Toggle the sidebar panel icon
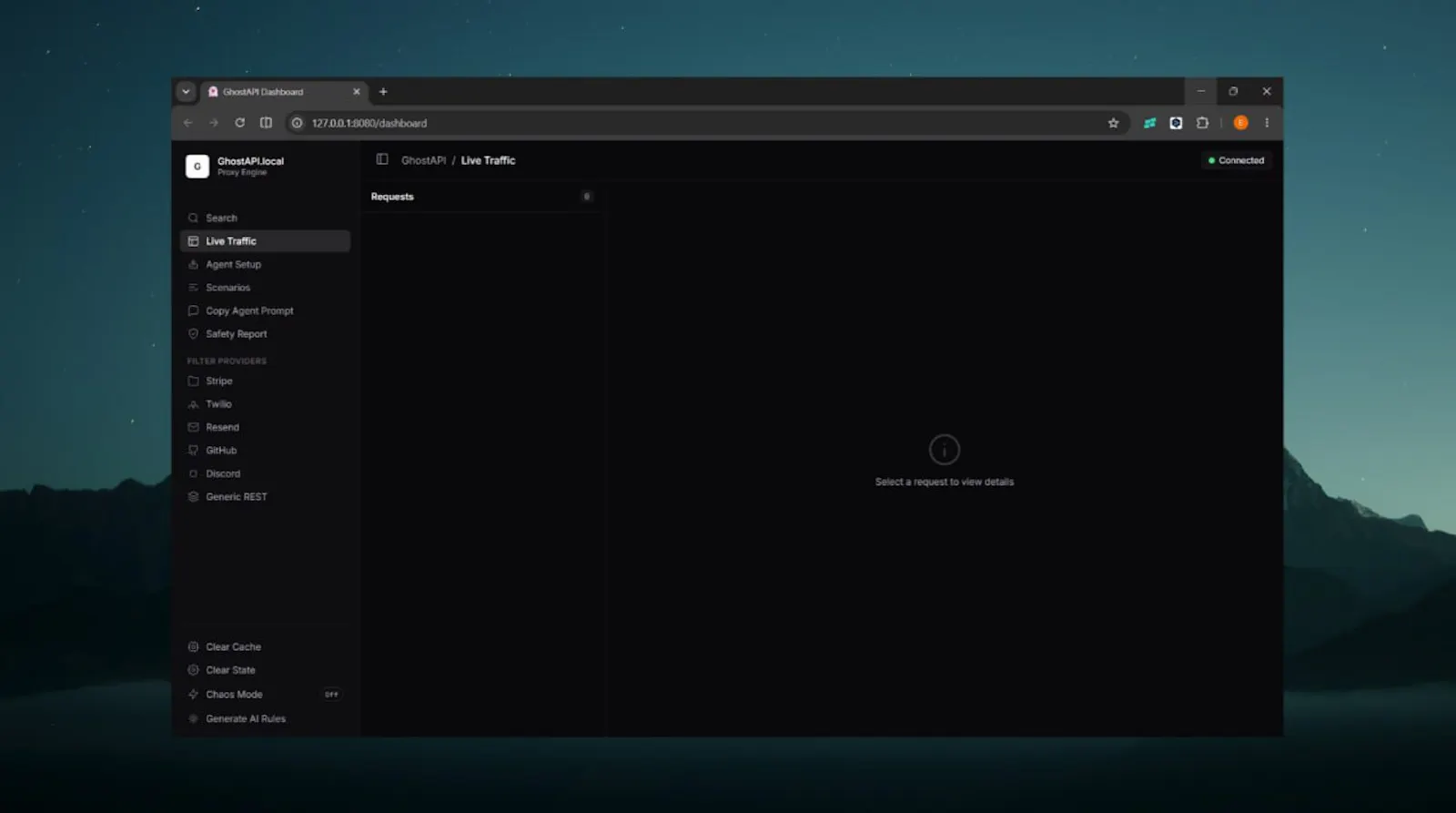 click(382, 159)
